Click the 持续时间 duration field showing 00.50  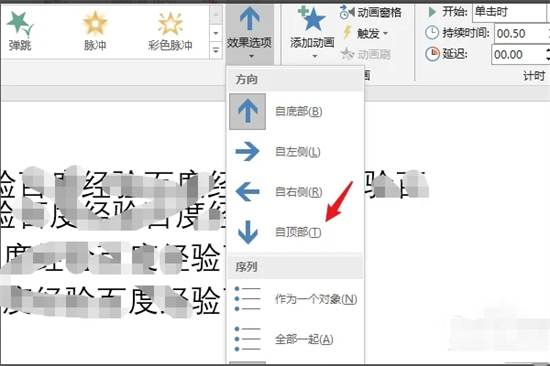521,33
